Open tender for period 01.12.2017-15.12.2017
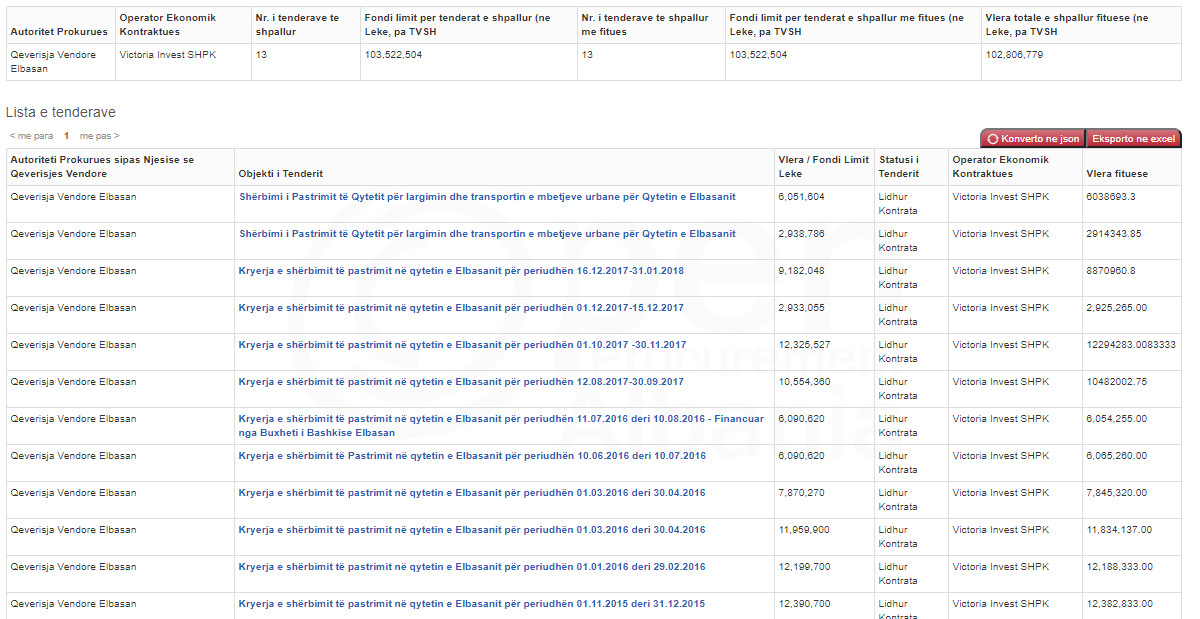The image size is (1200, 619). point(461,308)
